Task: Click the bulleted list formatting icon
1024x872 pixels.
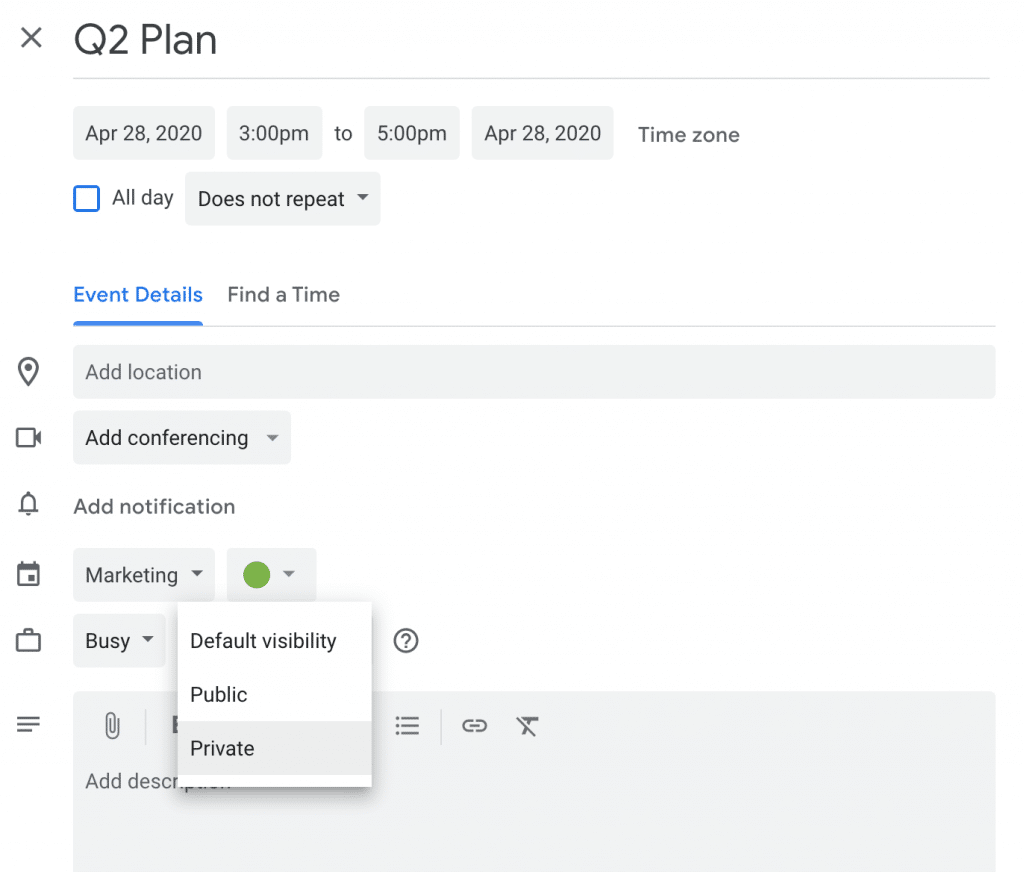Action: click(407, 726)
